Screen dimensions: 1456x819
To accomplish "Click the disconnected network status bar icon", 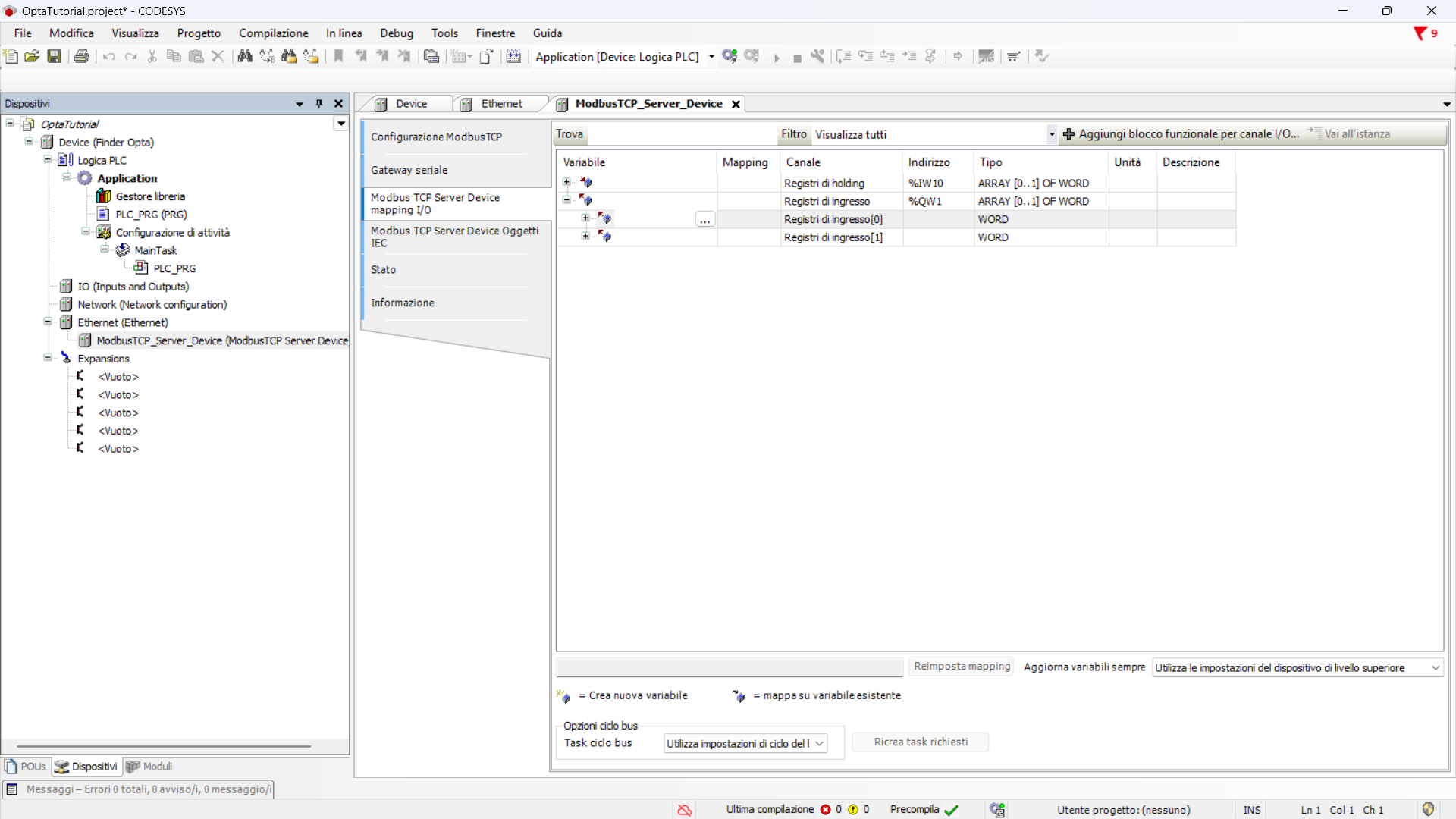I will tap(684, 810).
